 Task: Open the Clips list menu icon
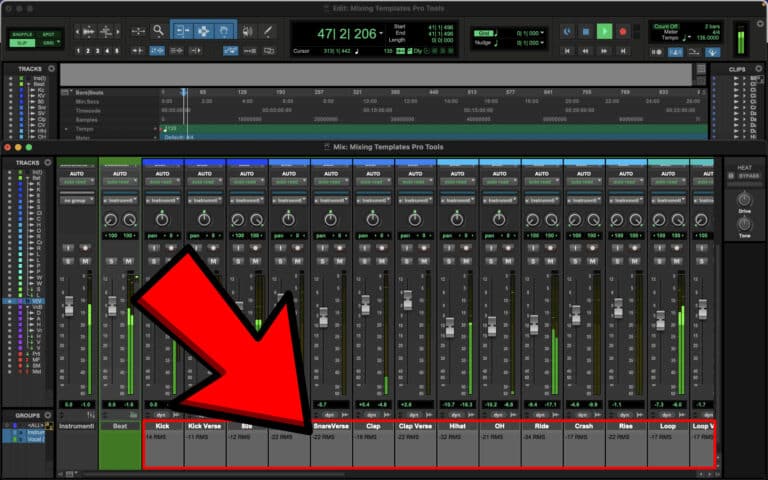click(758, 69)
